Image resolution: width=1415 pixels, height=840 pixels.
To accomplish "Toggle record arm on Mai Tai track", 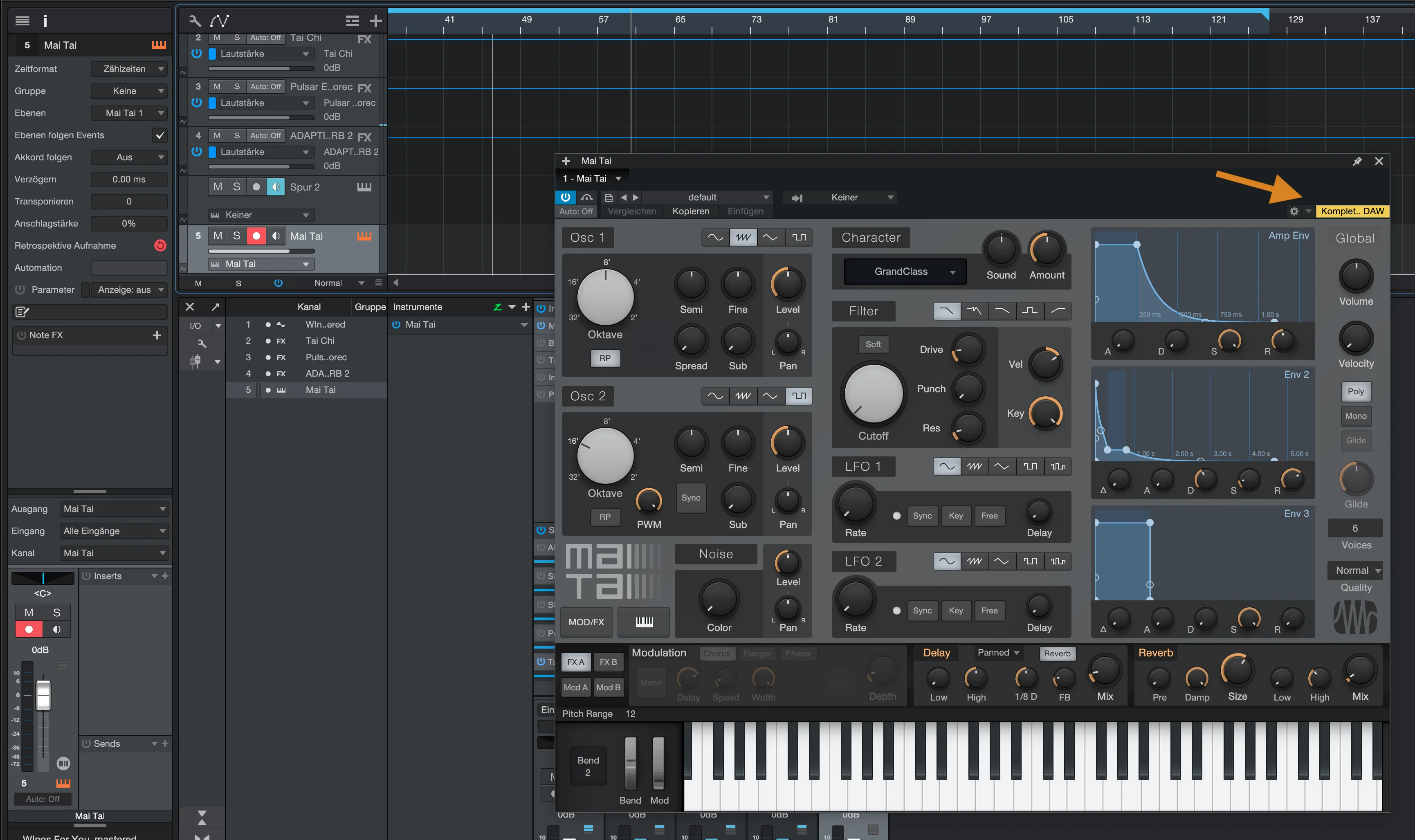I will coord(256,236).
